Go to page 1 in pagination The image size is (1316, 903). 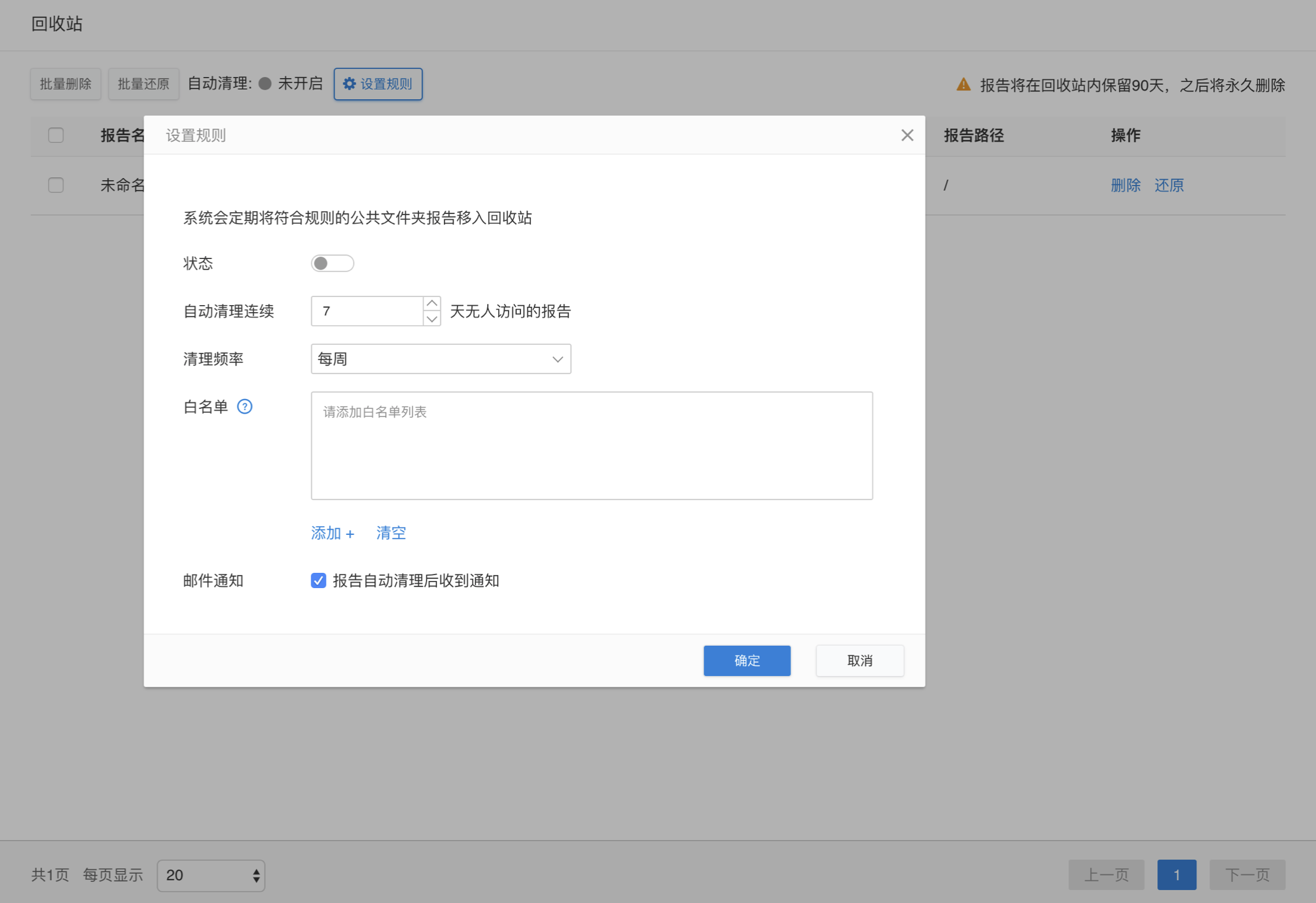point(1176,874)
